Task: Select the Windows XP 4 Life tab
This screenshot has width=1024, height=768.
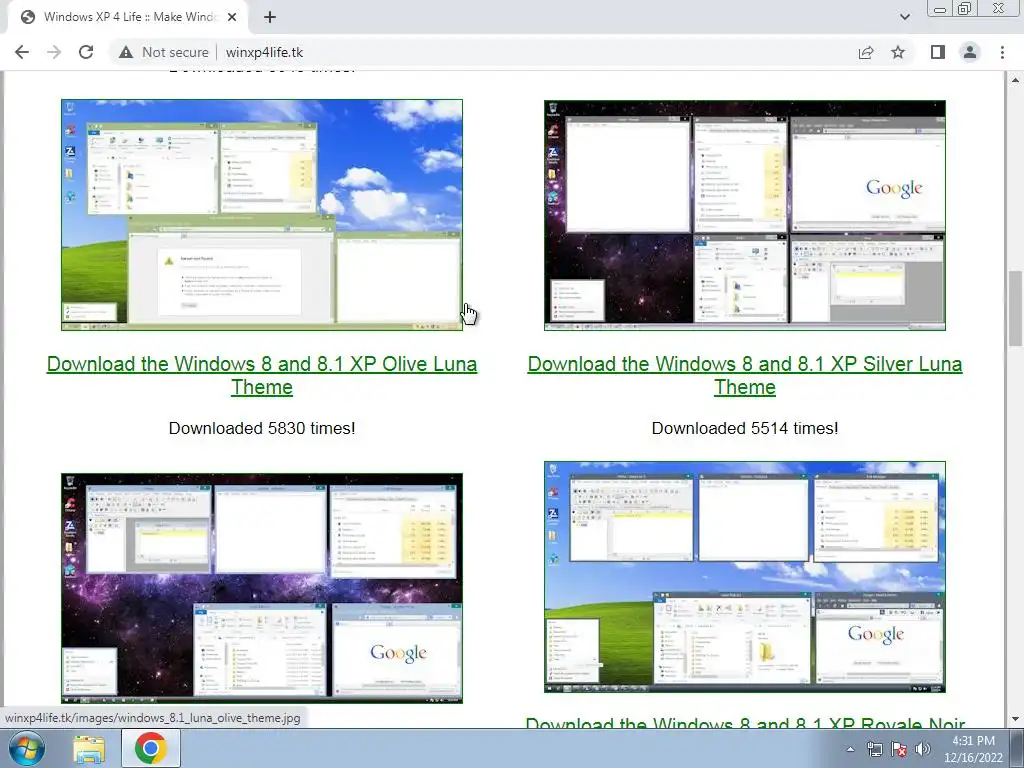Action: (x=128, y=17)
